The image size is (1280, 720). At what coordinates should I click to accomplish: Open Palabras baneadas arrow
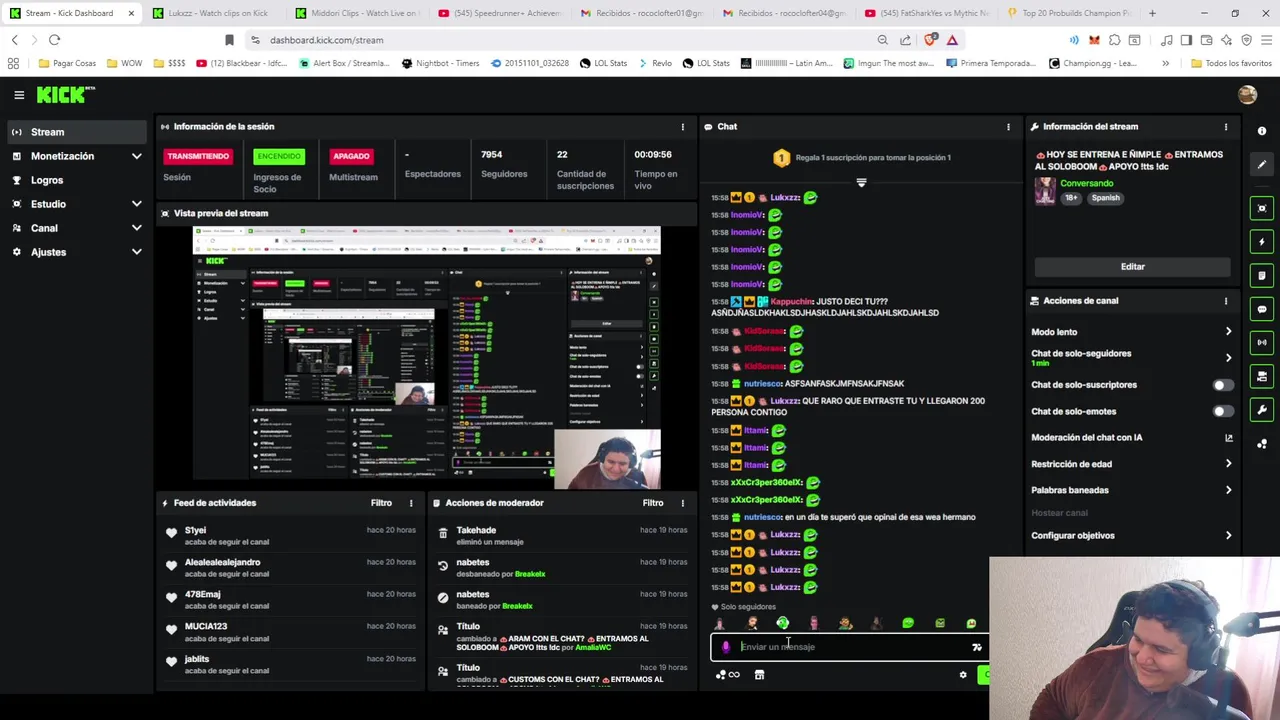click(1229, 490)
